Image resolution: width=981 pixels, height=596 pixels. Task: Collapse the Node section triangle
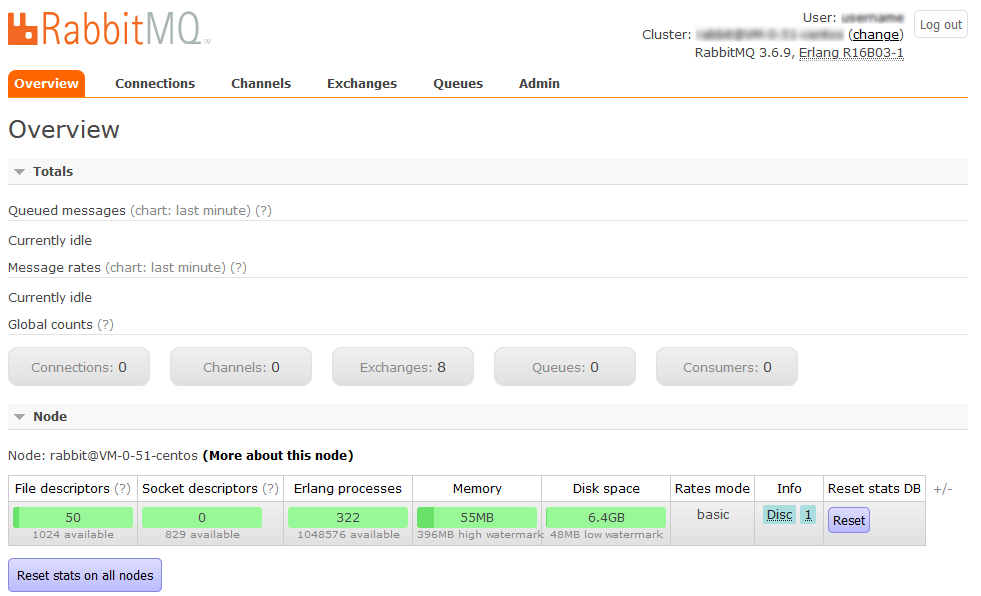pos(19,417)
